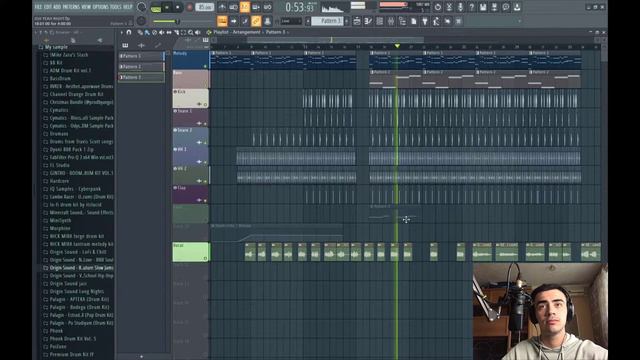Select the playlist mute tool speaker icon
This screenshot has width=640, height=360.
point(162,32)
